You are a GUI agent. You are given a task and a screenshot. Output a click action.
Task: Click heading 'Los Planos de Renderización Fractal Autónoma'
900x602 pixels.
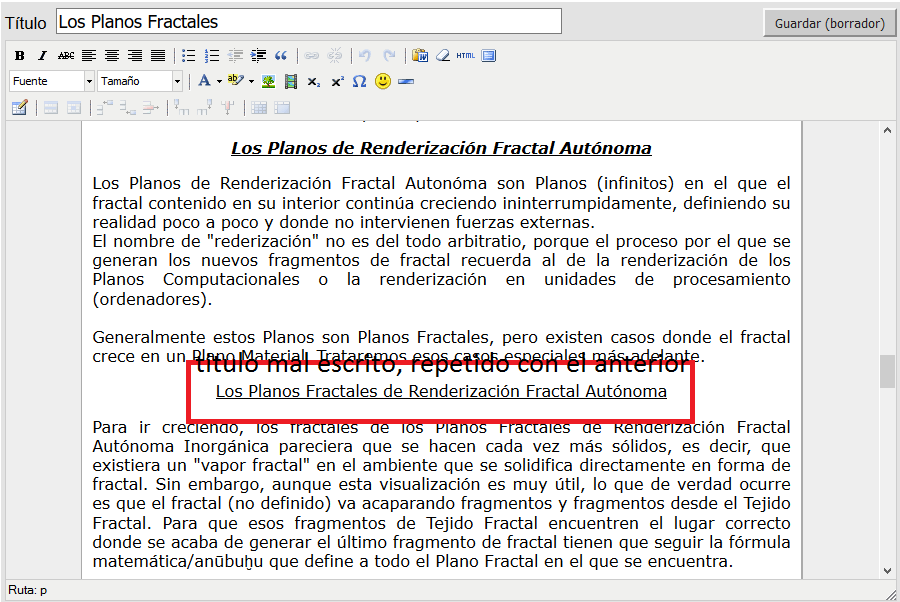point(441,148)
